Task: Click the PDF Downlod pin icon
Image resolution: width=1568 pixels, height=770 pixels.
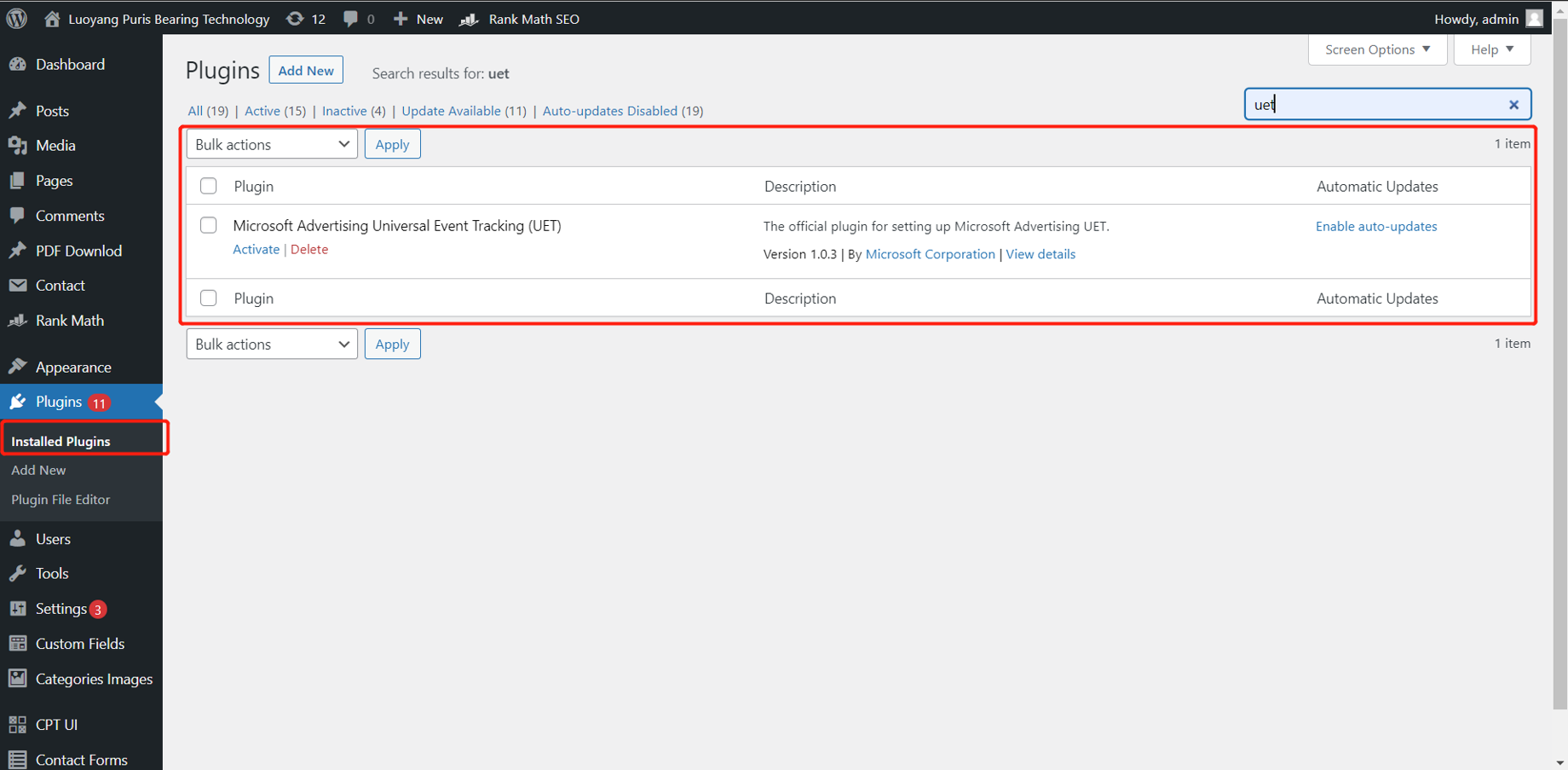Action: pos(18,251)
